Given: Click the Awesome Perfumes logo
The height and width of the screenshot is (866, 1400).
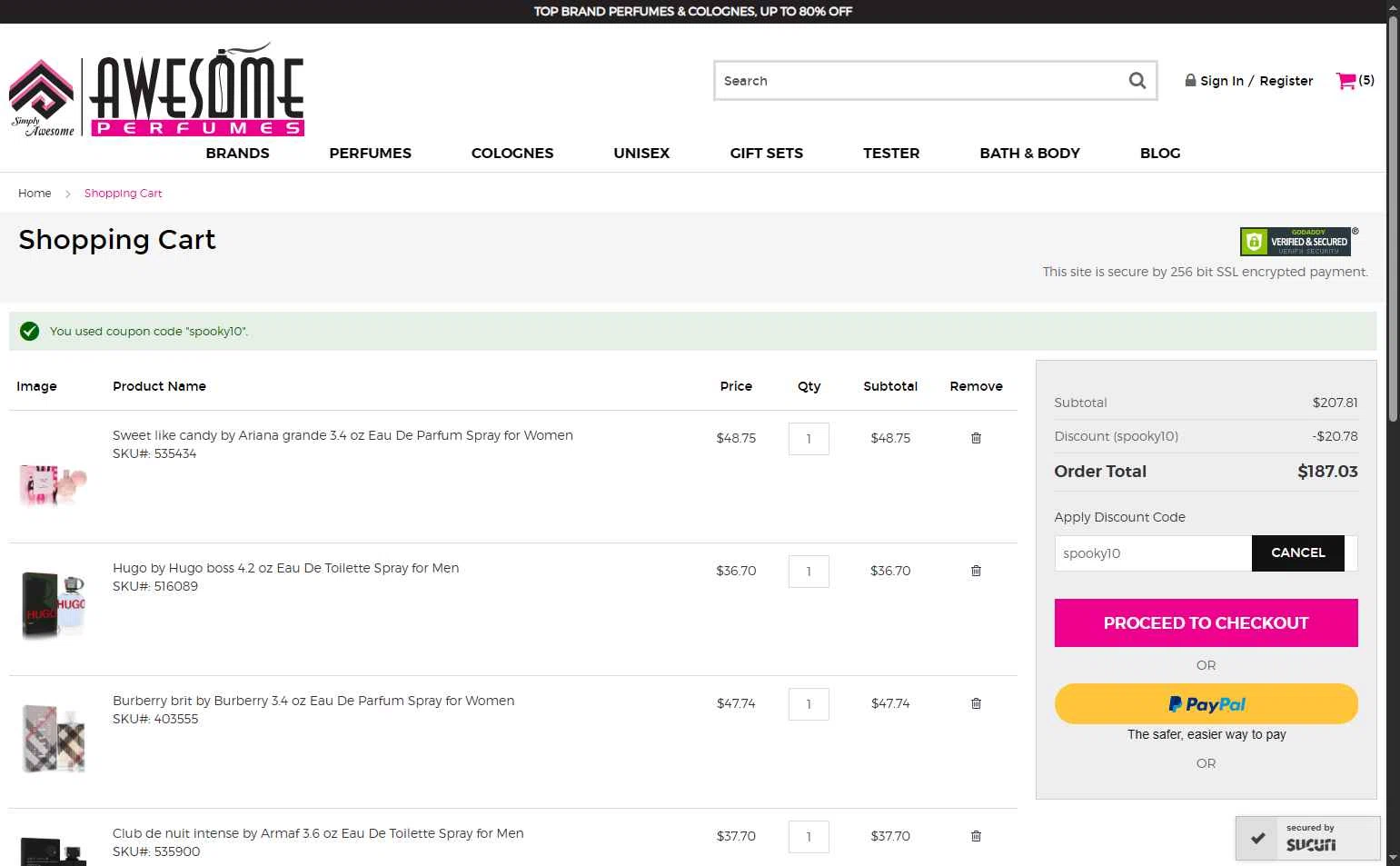Looking at the screenshot, I should click(156, 90).
